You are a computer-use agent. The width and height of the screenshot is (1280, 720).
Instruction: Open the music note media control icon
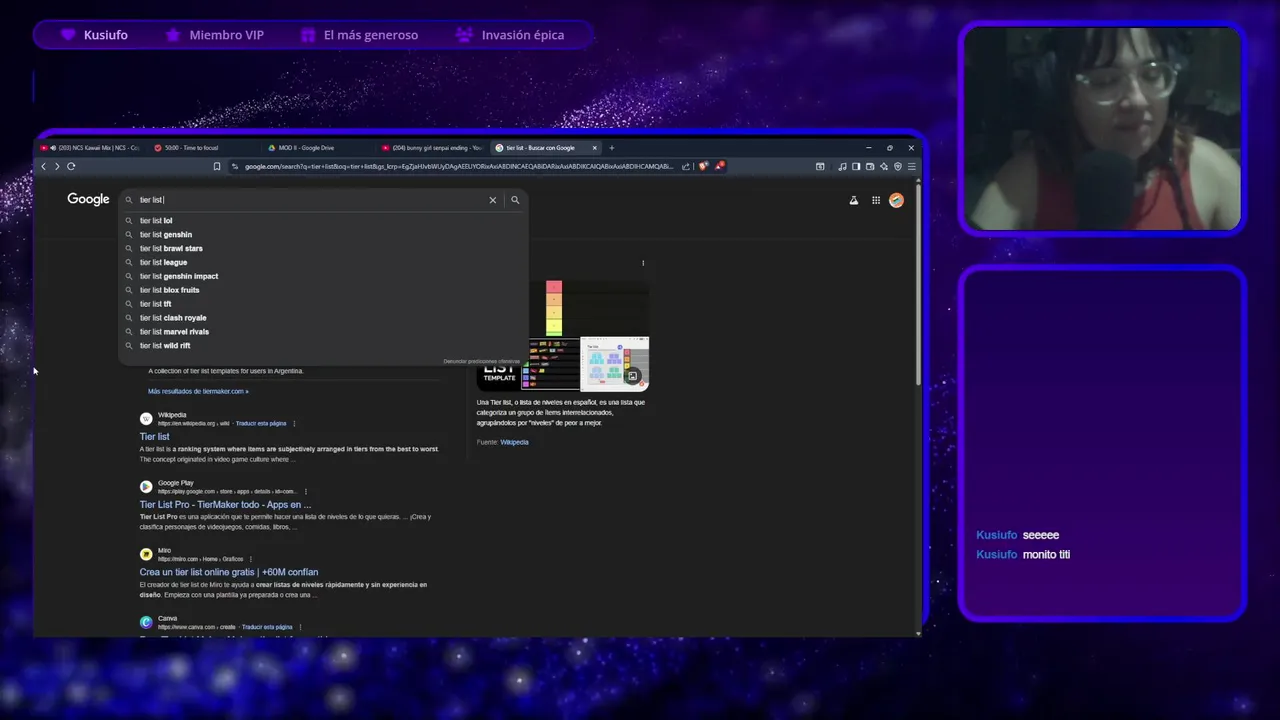click(842, 166)
